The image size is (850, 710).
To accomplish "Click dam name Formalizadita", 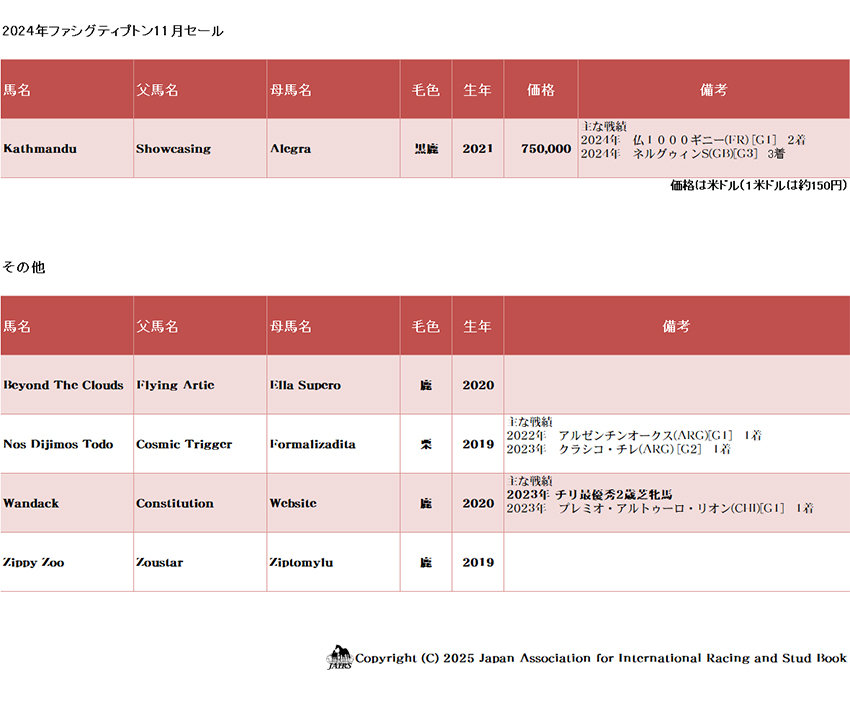I will click(x=312, y=444).
